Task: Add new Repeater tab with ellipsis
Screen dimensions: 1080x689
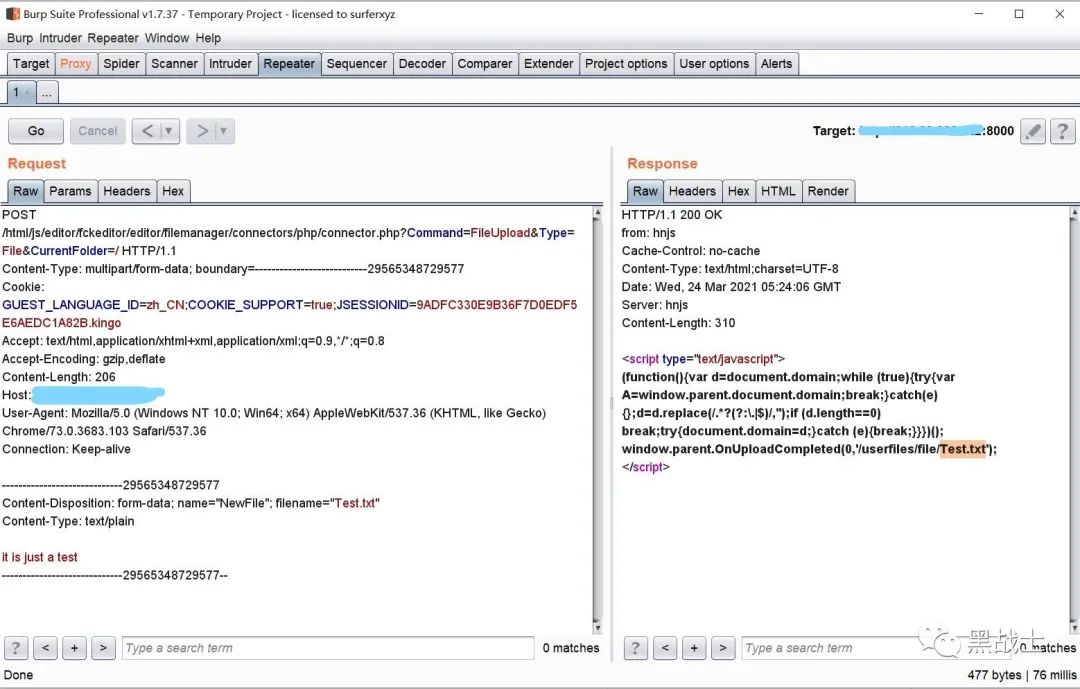Action: (47, 92)
